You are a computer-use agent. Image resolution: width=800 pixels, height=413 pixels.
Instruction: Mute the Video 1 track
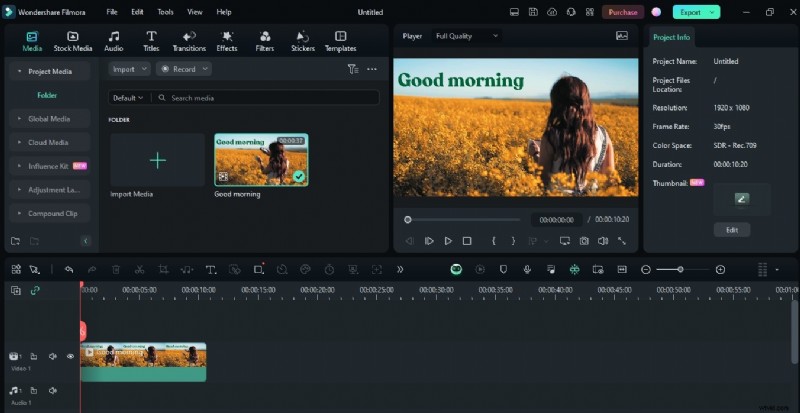click(52, 356)
